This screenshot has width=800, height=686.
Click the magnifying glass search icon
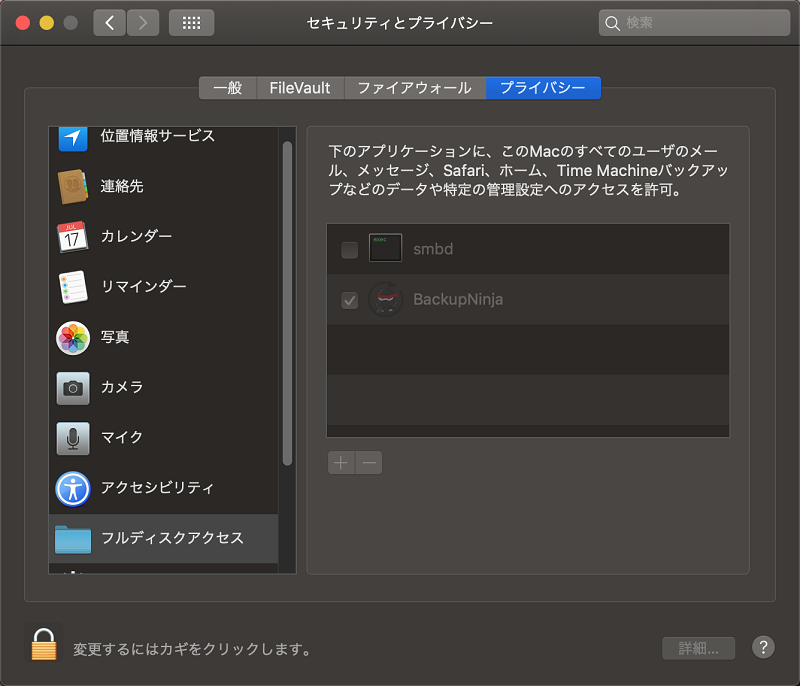[612, 23]
